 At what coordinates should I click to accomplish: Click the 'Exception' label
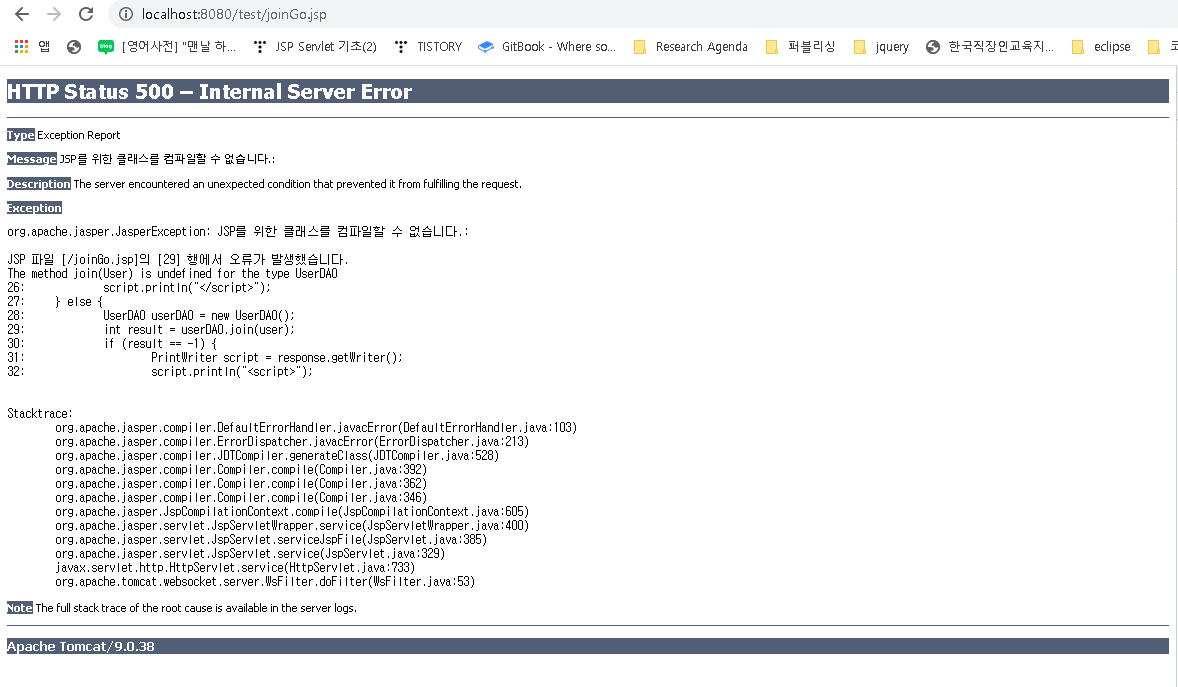[35, 208]
